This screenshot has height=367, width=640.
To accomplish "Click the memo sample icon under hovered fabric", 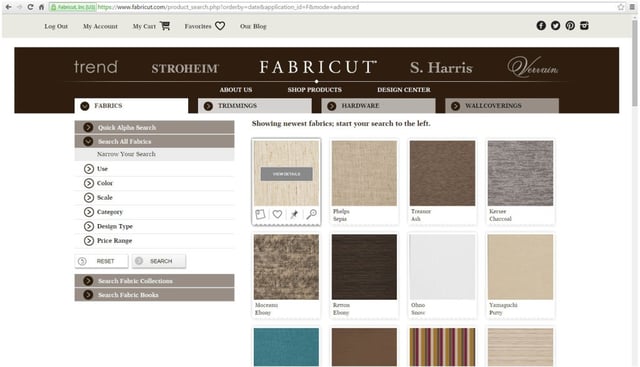I will click(x=260, y=214).
